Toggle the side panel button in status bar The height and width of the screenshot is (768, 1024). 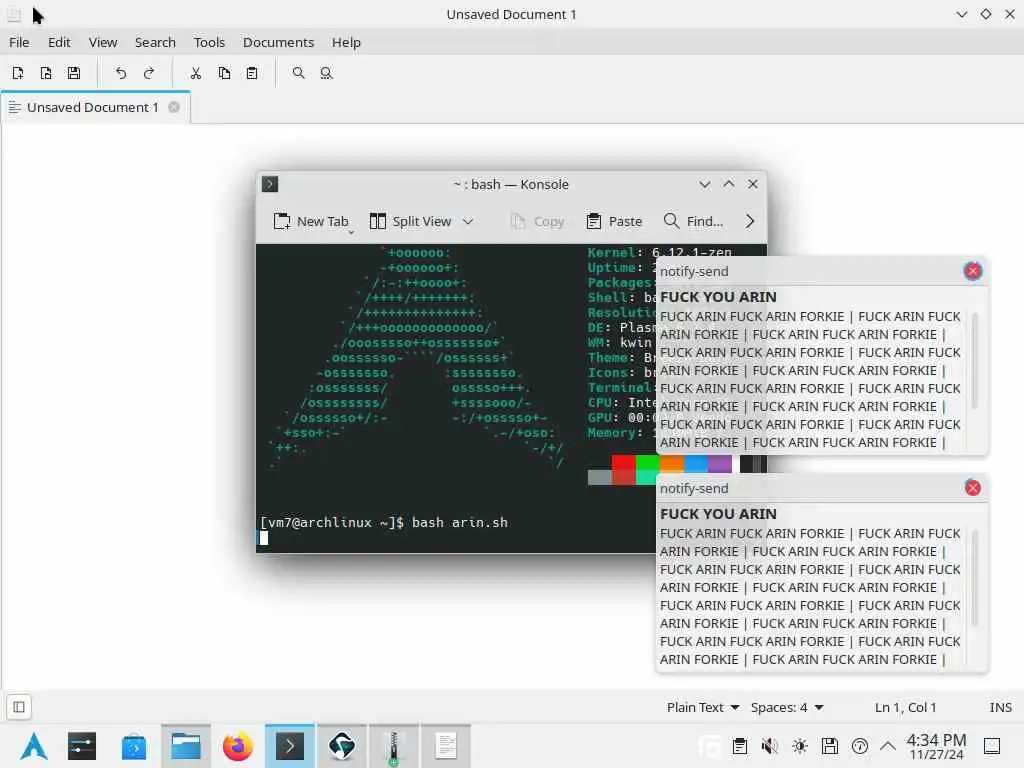19,707
